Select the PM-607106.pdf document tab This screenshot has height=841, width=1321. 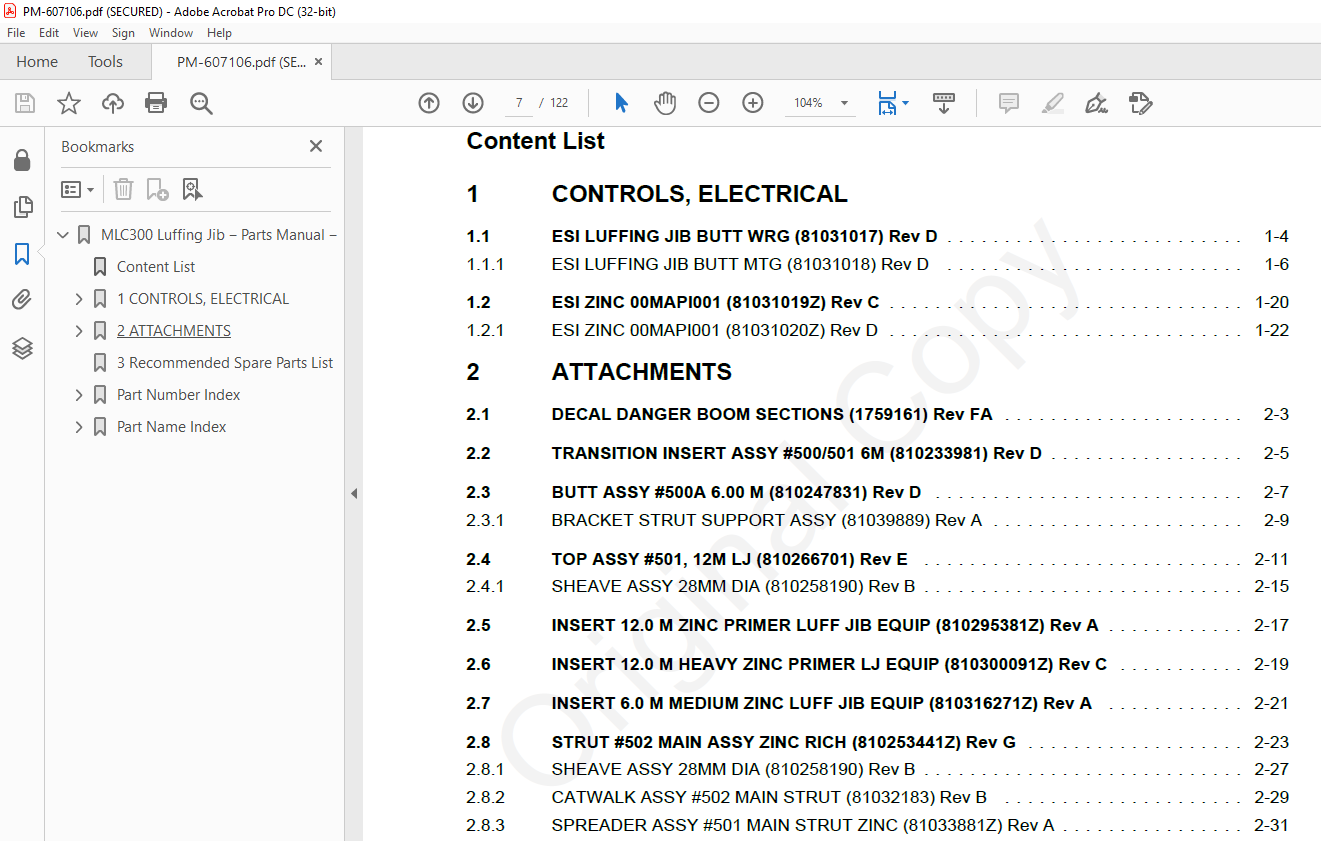pyautogui.click(x=241, y=62)
